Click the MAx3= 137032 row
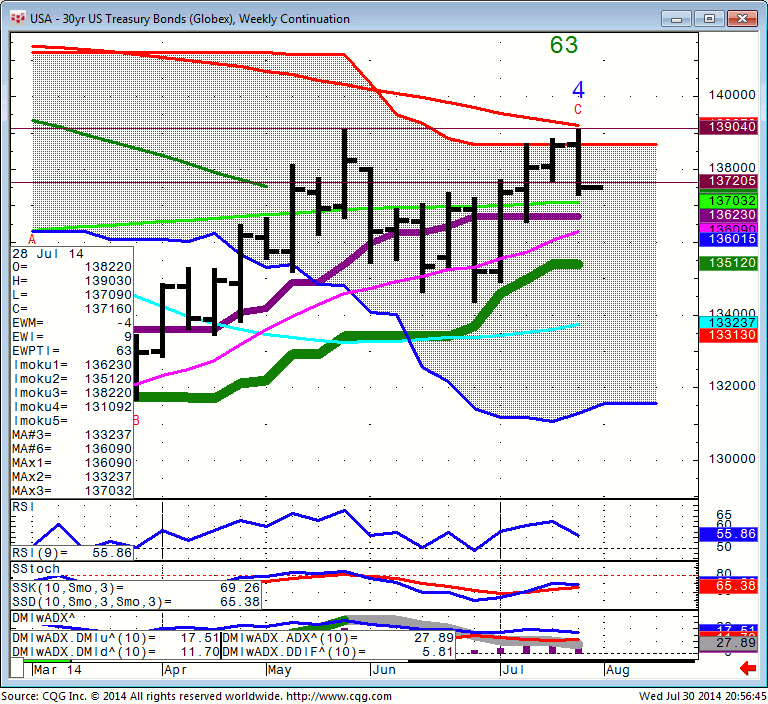Viewport: 768px width, 704px height. (x=72, y=491)
